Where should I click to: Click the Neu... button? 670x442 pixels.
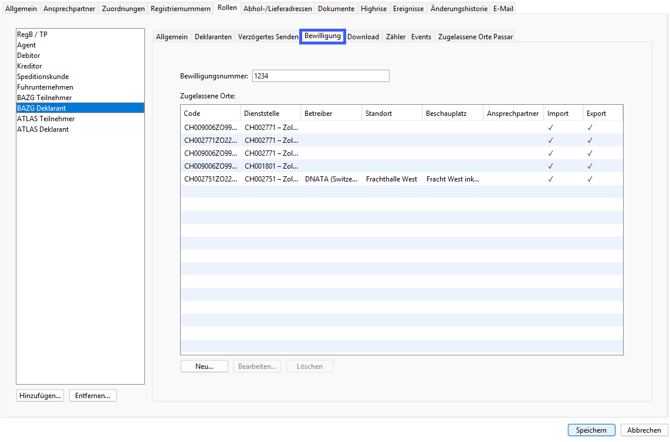click(x=204, y=367)
